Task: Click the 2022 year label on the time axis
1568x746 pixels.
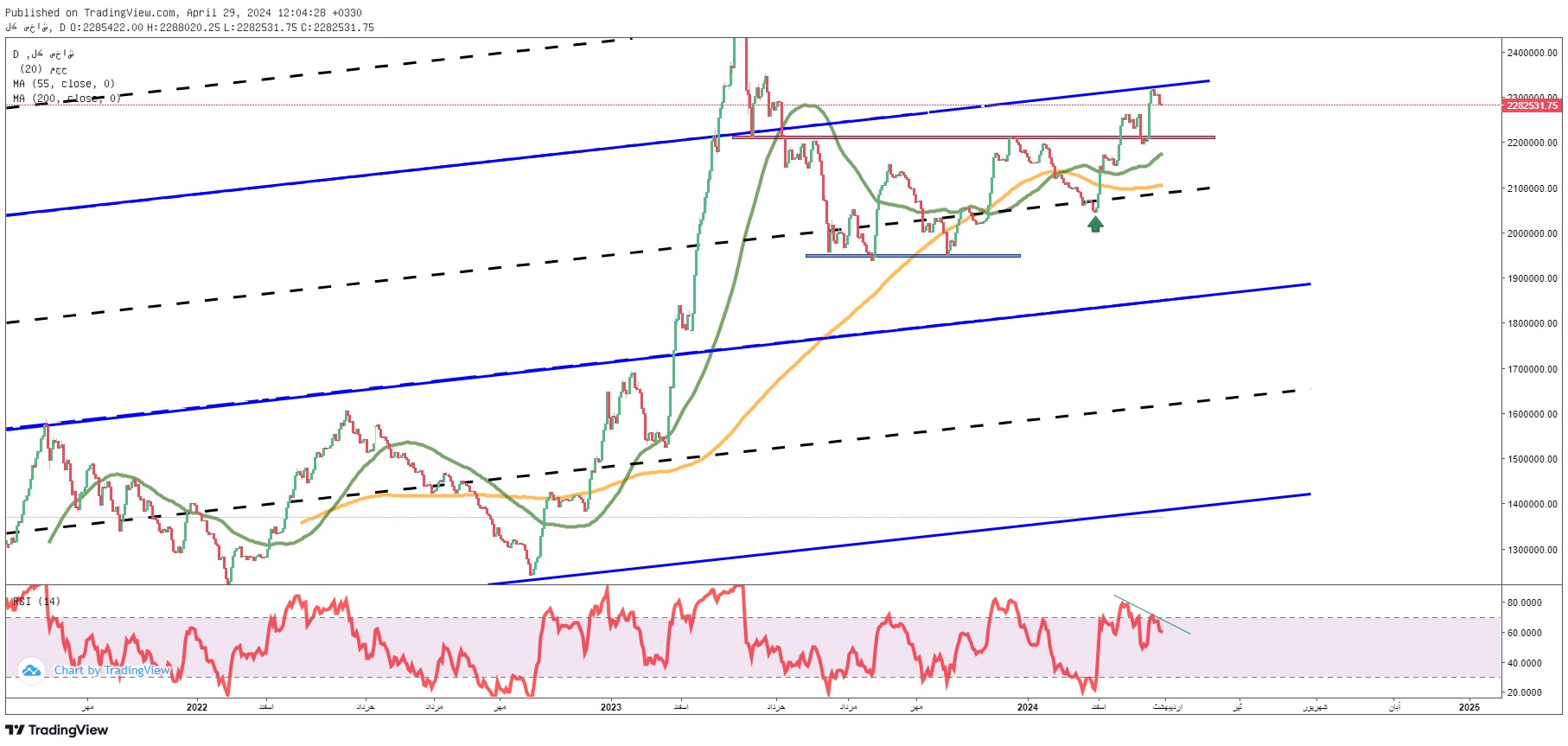Action: click(x=197, y=707)
